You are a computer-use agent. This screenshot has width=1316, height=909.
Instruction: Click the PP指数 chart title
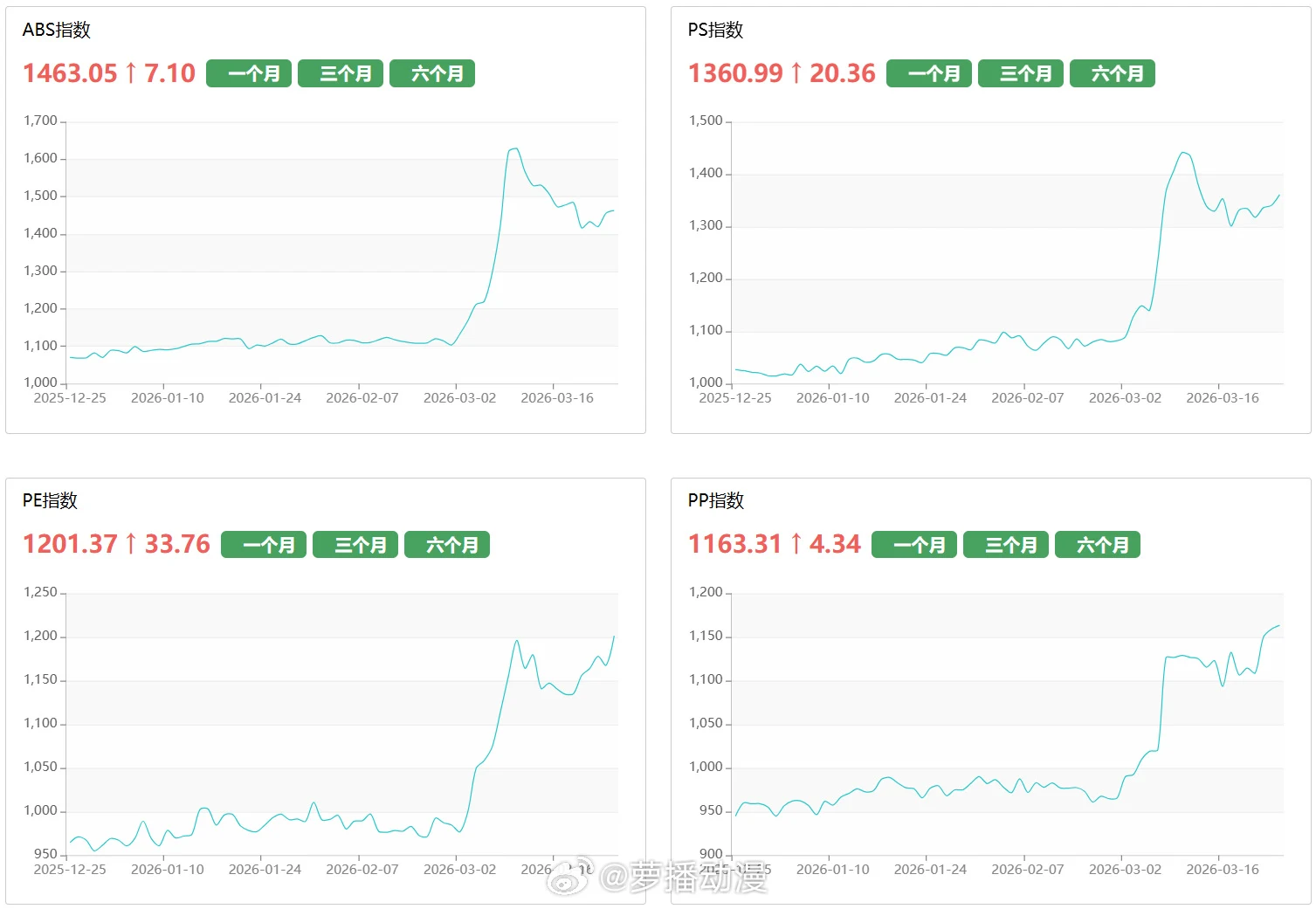(715, 500)
